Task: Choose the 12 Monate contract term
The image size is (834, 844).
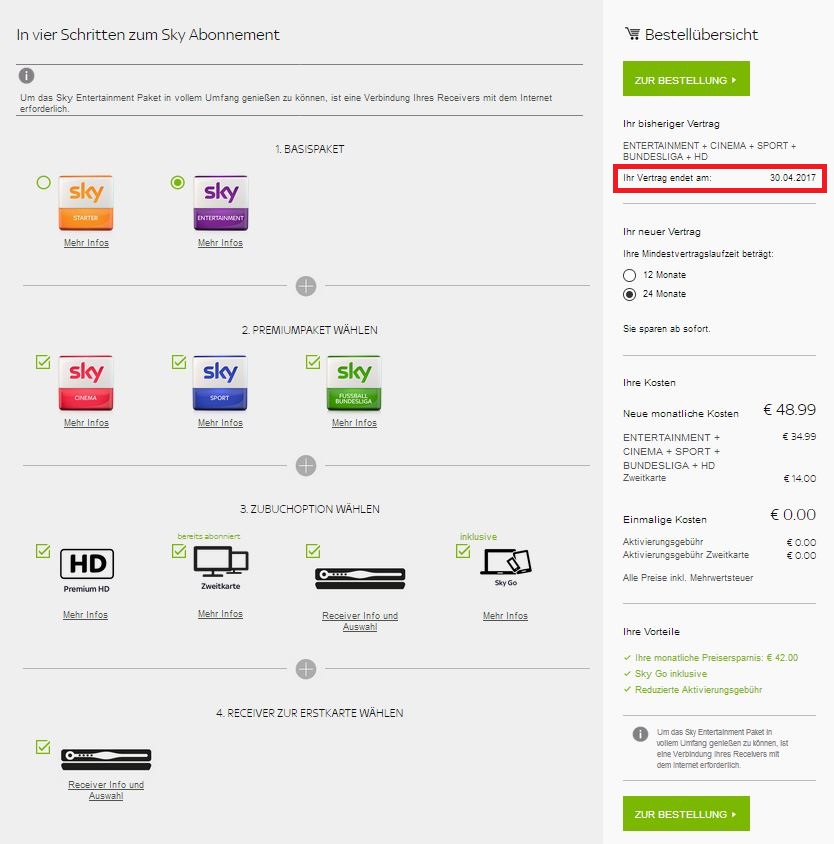Action: point(629,276)
